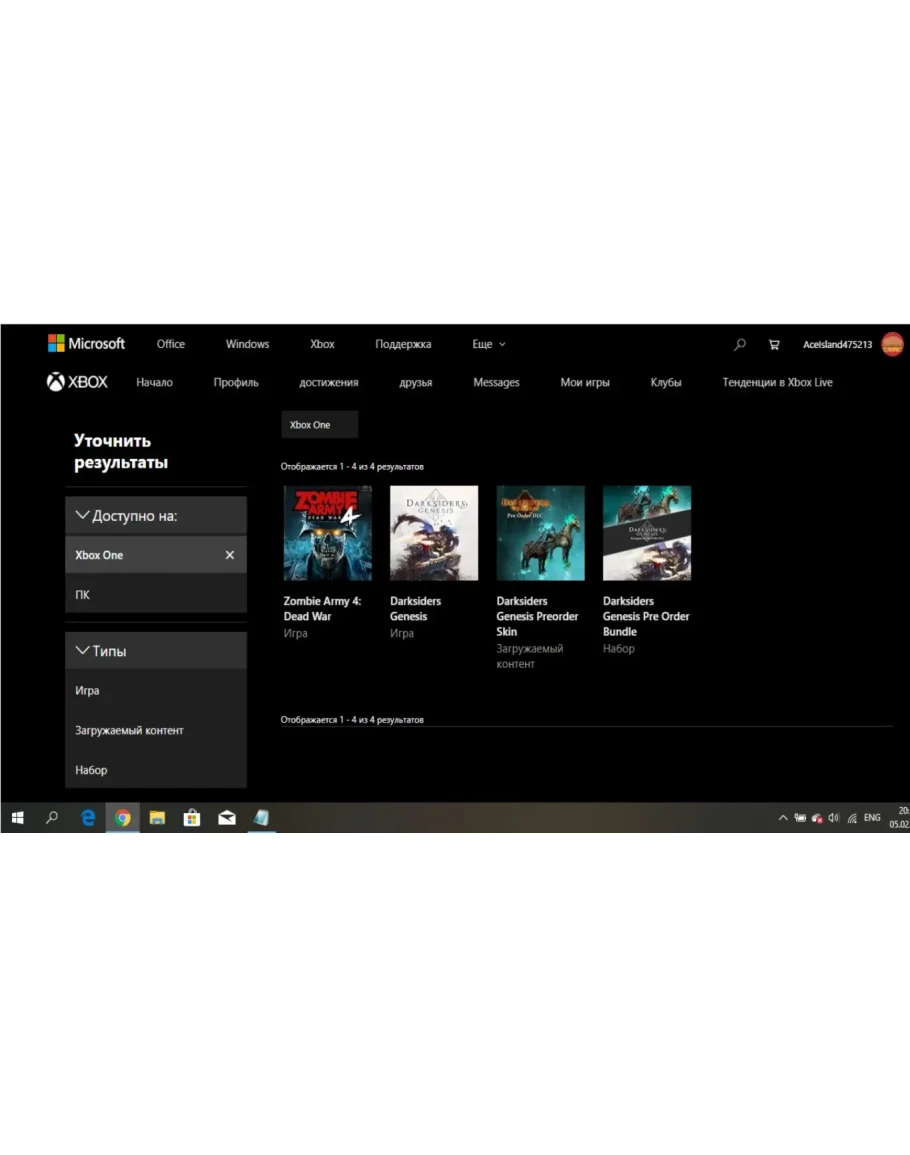The width and height of the screenshot is (910, 1155).
Task: Open Google Chrome from taskbar
Action: [122, 818]
